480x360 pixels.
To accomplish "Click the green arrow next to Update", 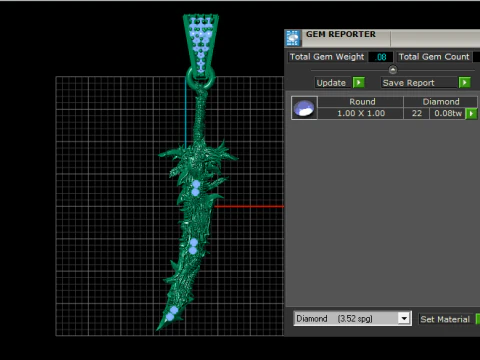I will pyautogui.click(x=359, y=82).
